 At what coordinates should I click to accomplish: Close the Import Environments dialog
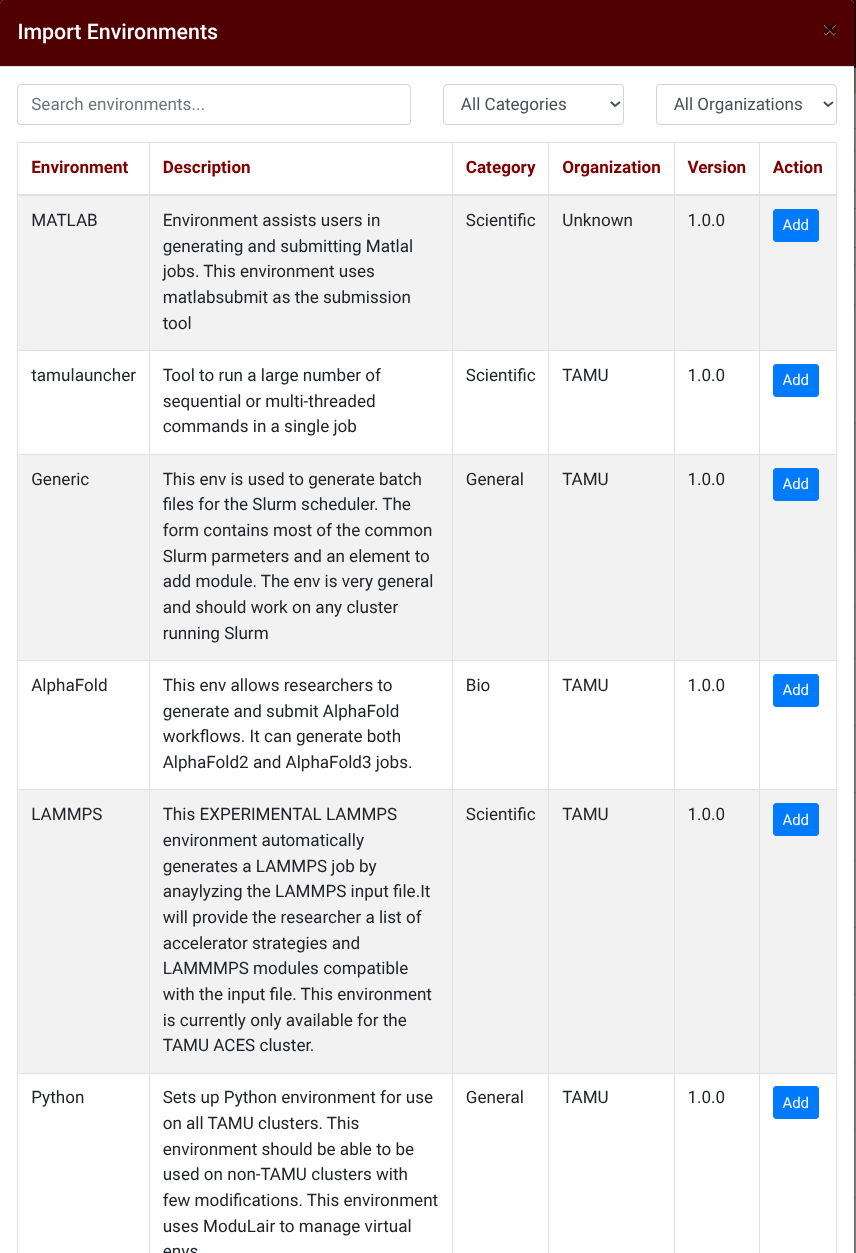coord(830,30)
